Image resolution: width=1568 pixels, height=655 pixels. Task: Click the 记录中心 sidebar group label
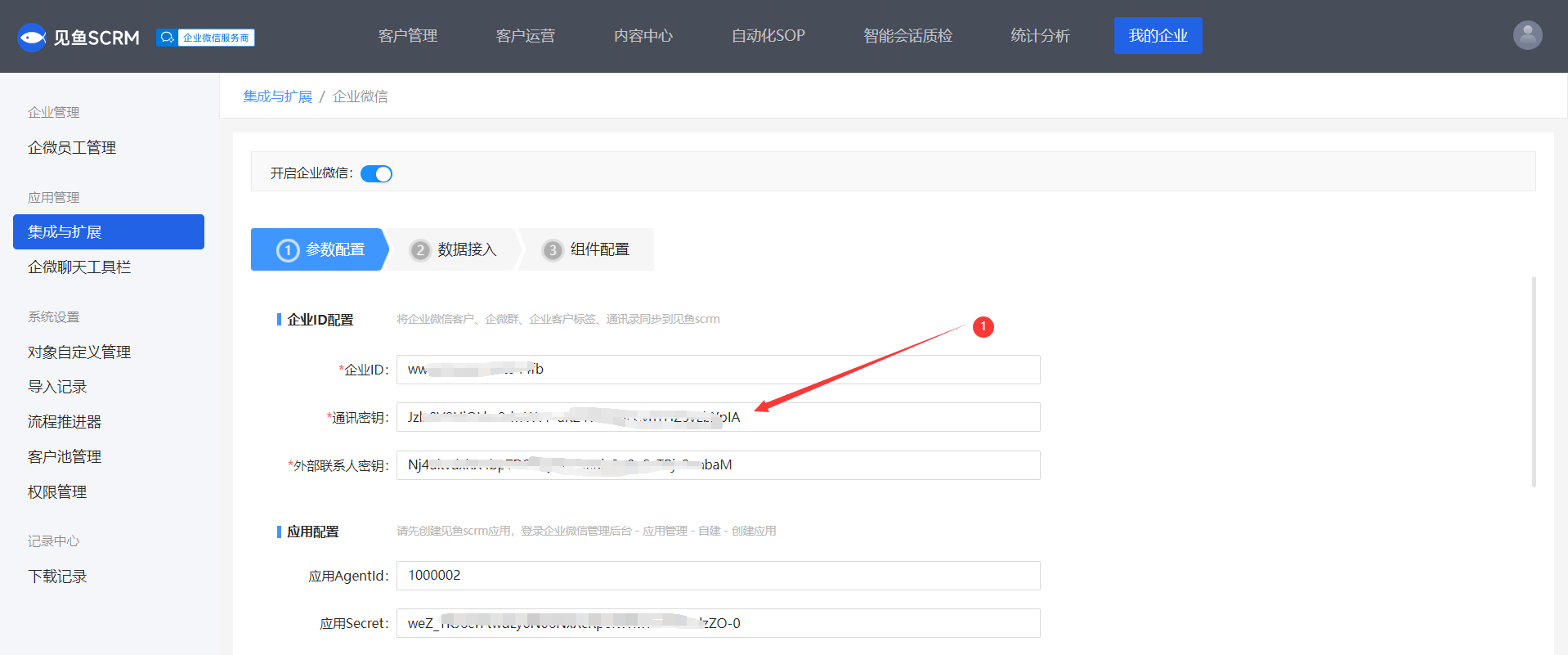(54, 541)
